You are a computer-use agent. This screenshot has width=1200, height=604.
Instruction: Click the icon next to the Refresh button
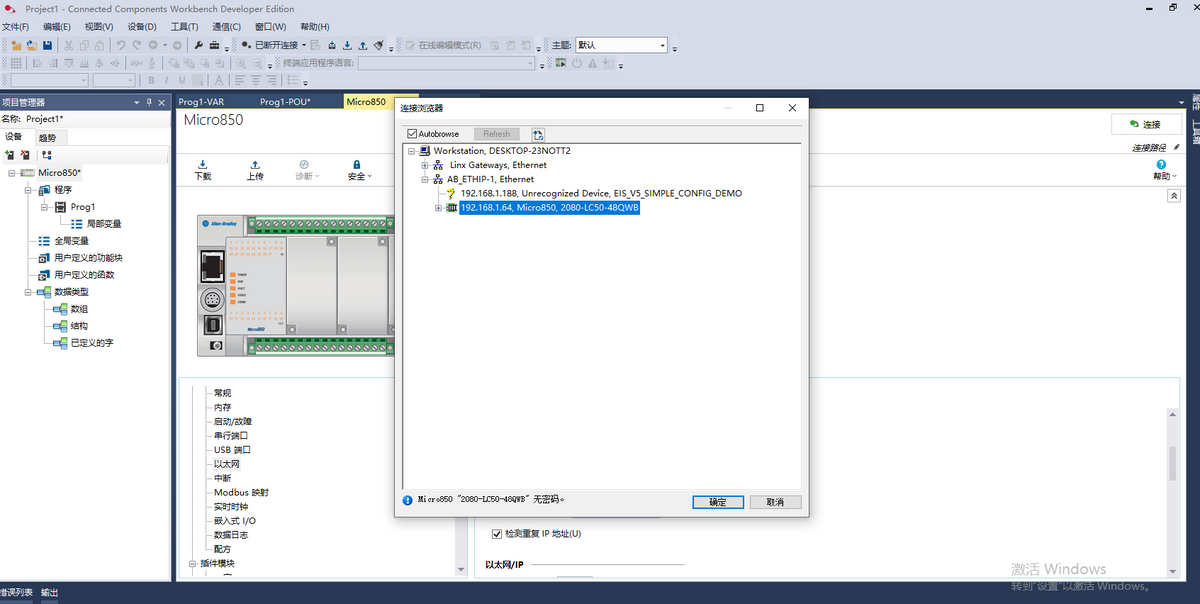tap(538, 134)
